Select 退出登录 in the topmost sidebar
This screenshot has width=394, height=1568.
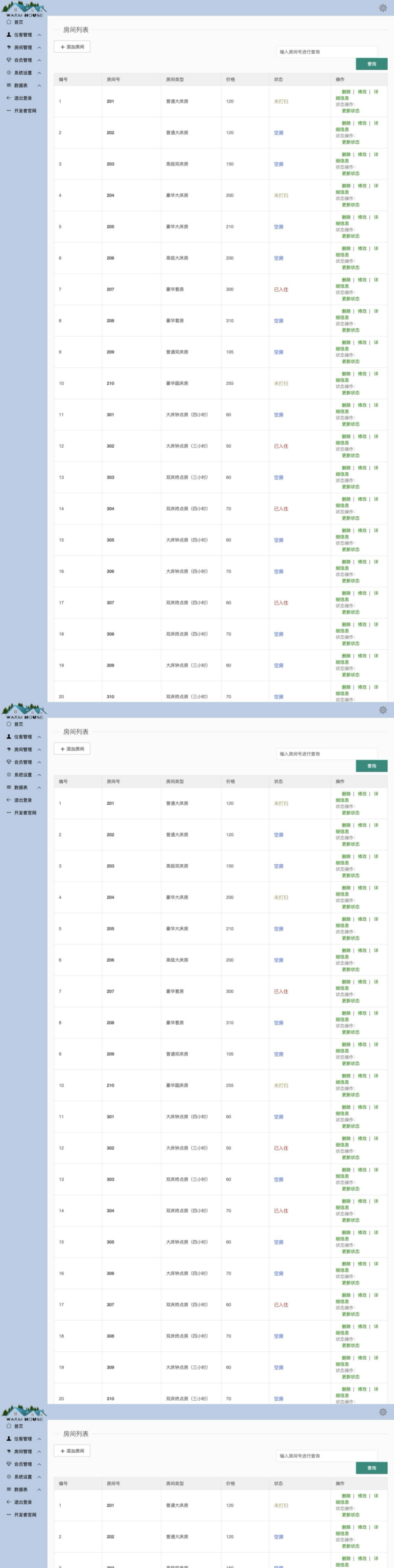[x=23, y=98]
